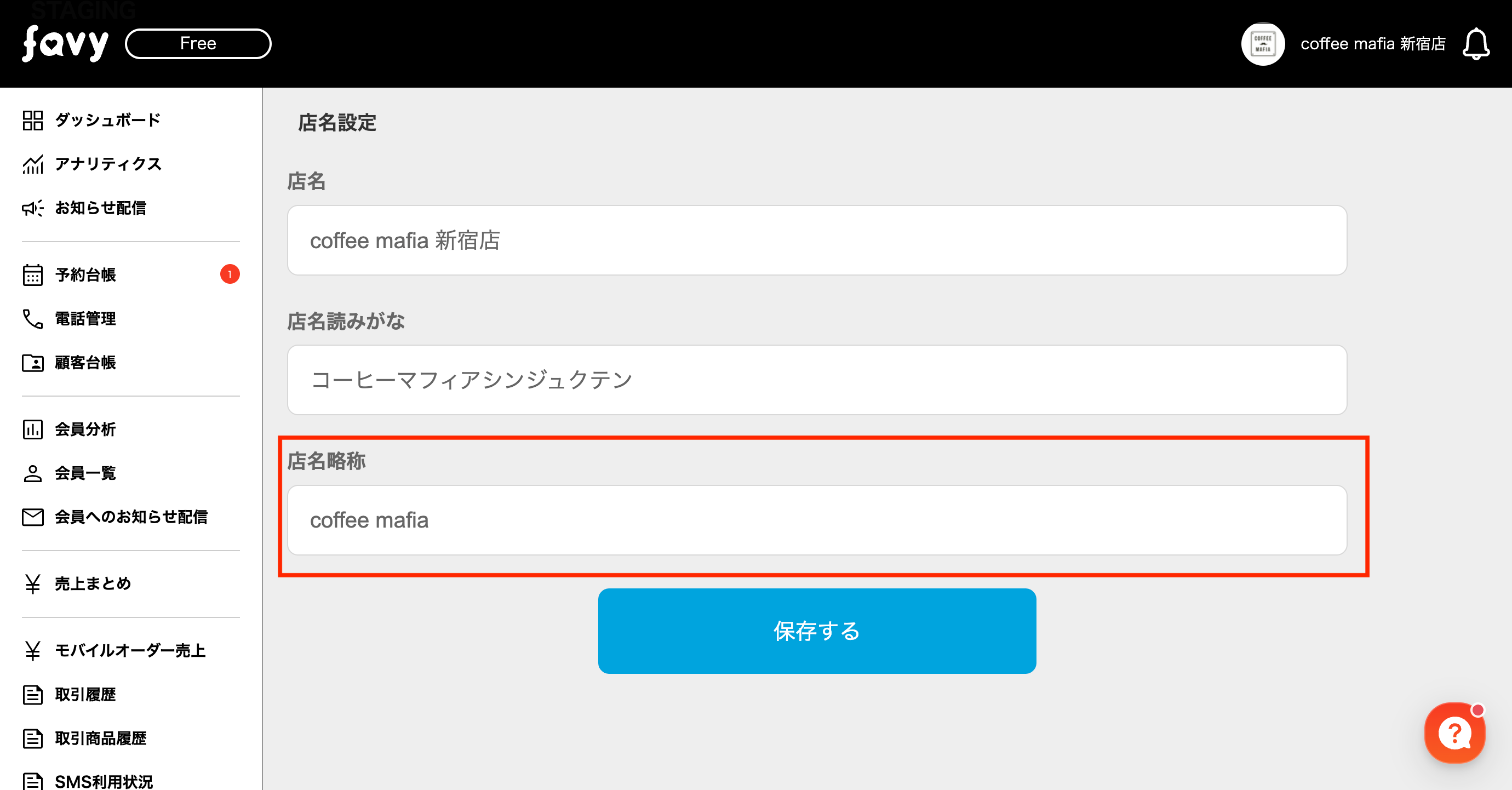Go to 会員分析 in the sidebar
This screenshot has height=790, width=1512.
tap(85, 430)
